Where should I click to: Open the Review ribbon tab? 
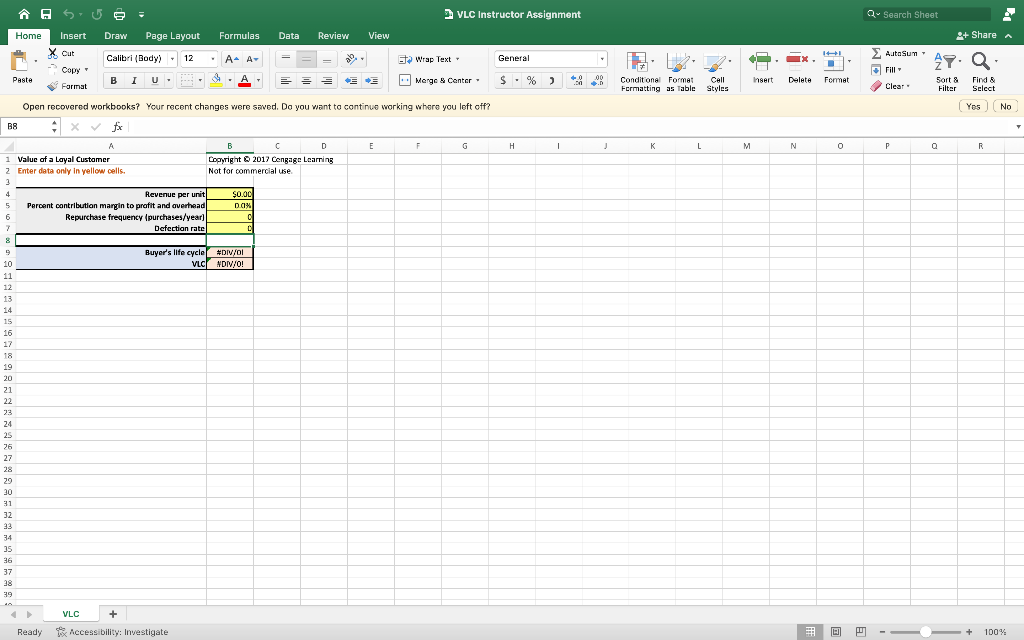click(333, 35)
